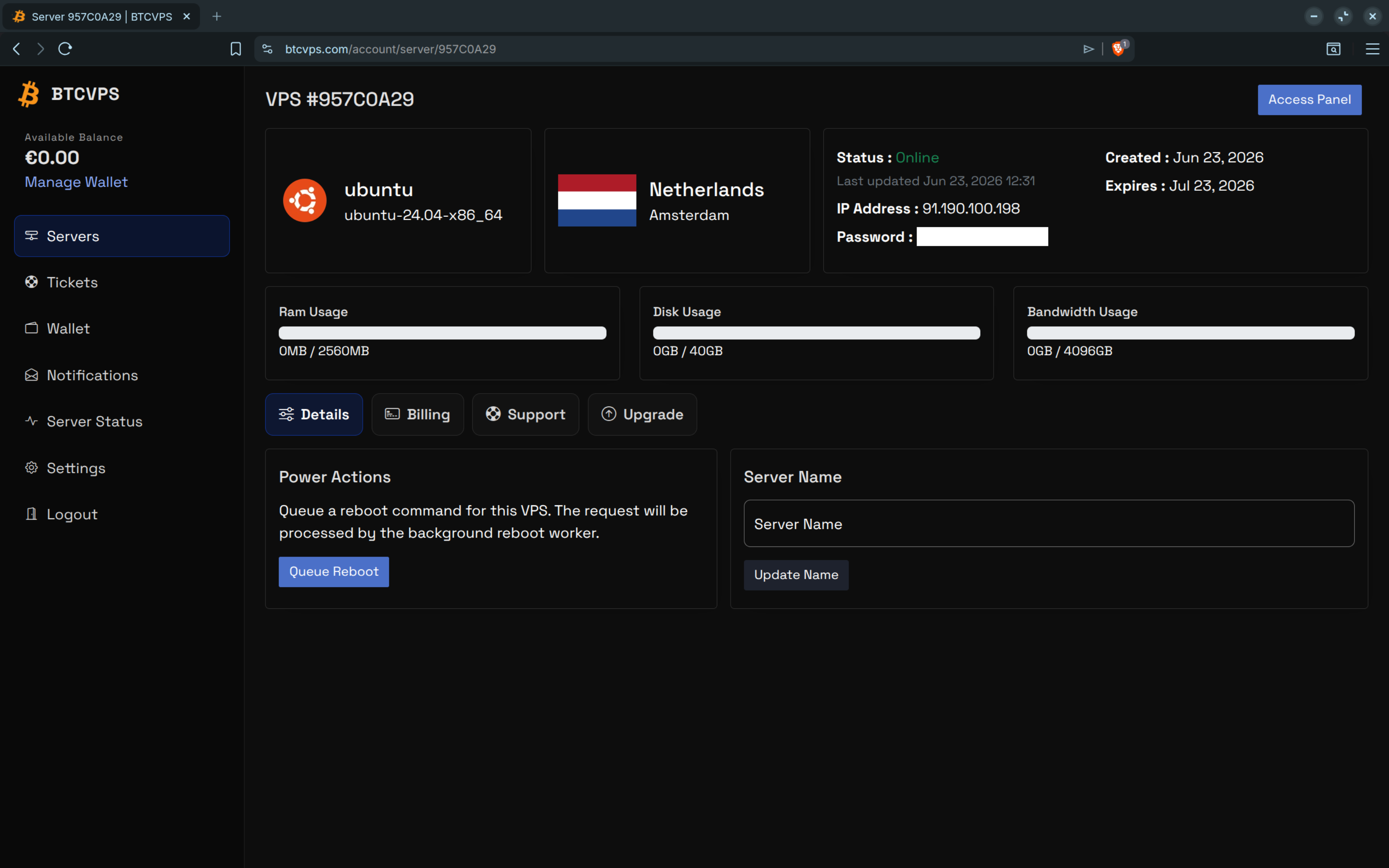Click the VPS #957C0A29 heading
The height and width of the screenshot is (868, 1389).
click(x=340, y=99)
